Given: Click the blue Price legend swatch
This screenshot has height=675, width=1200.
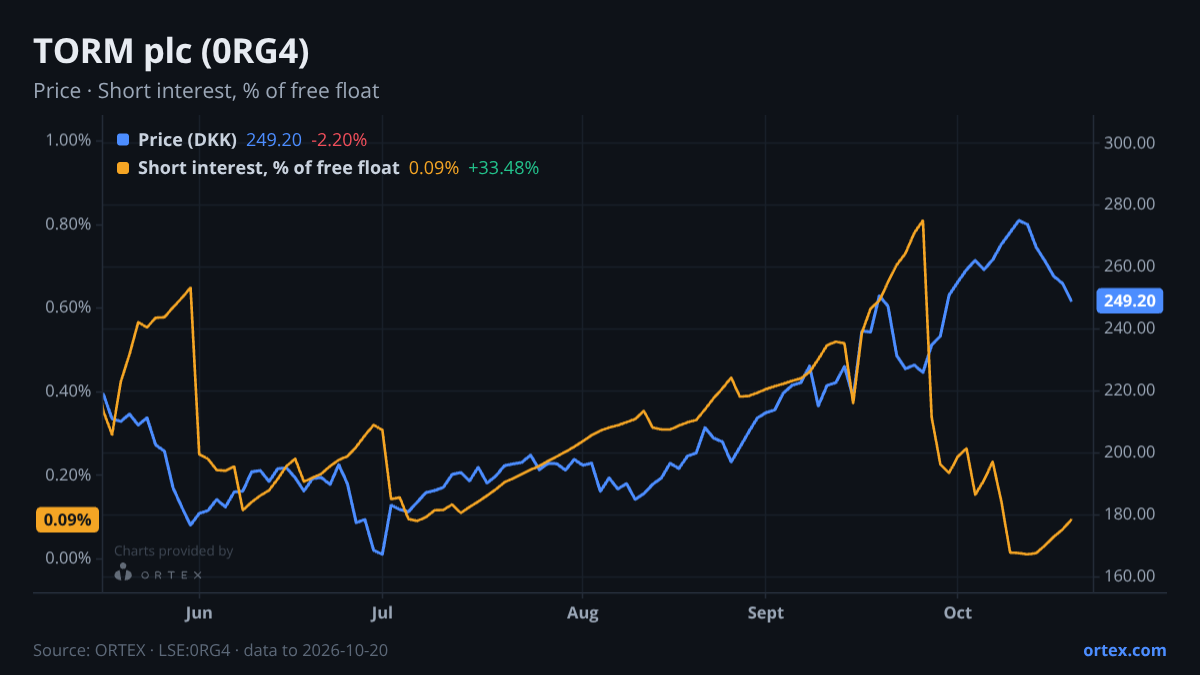Looking at the screenshot, I should pos(123,140).
